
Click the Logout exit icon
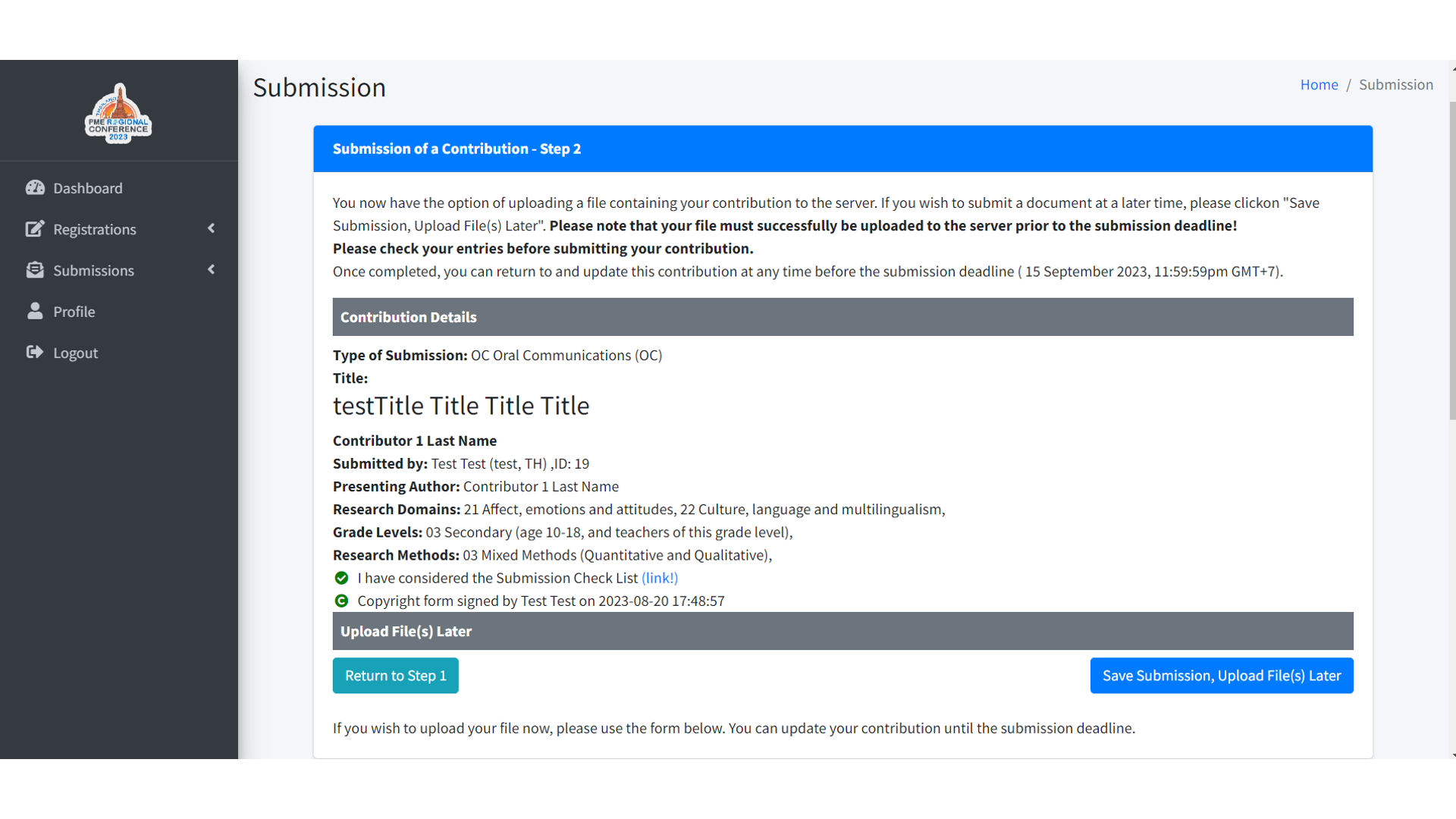[x=35, y=352]
